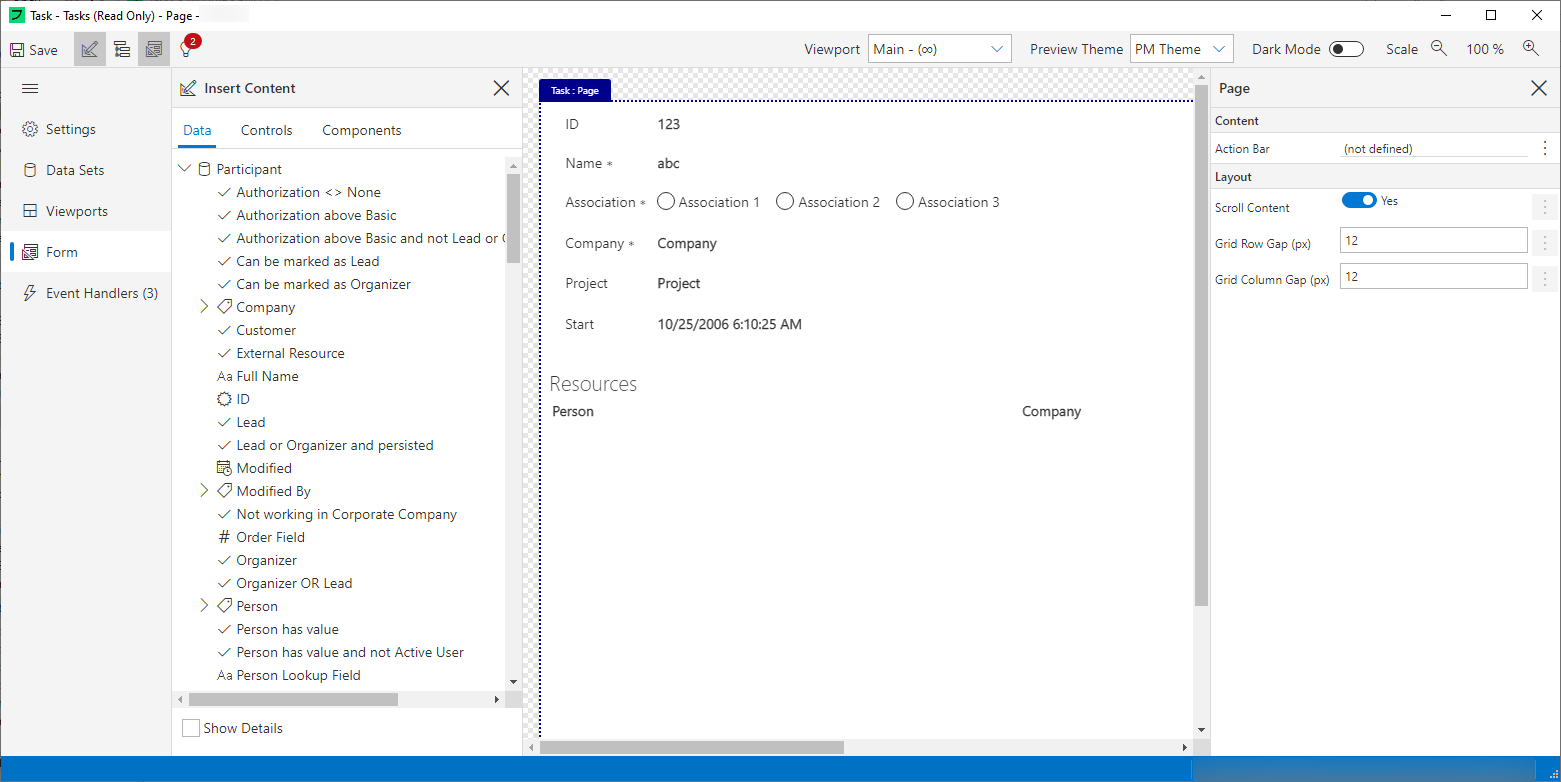1561x782 pixels.
Task: Select the Association 2 radio button
Action: (785, 202)
